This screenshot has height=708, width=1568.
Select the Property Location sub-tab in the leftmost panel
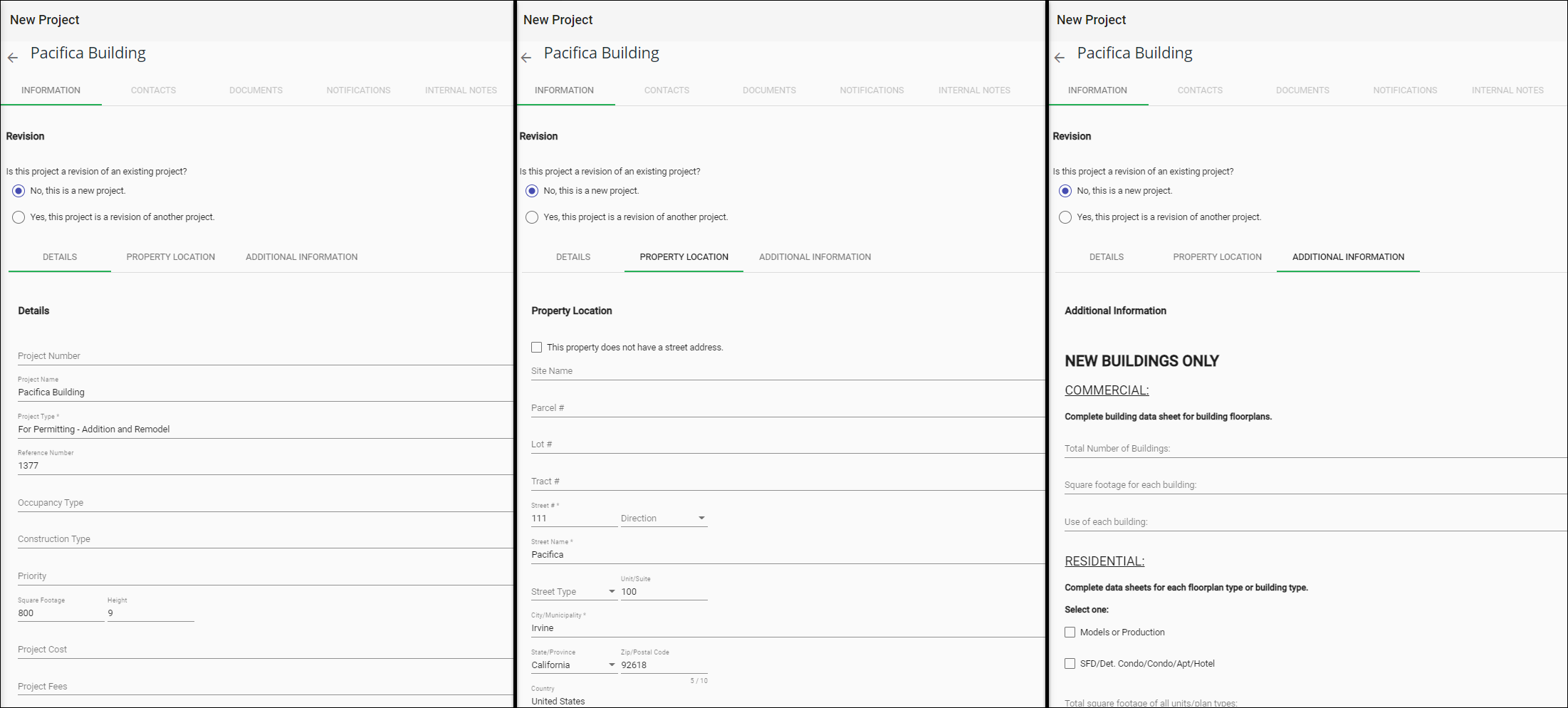(170, 257)
